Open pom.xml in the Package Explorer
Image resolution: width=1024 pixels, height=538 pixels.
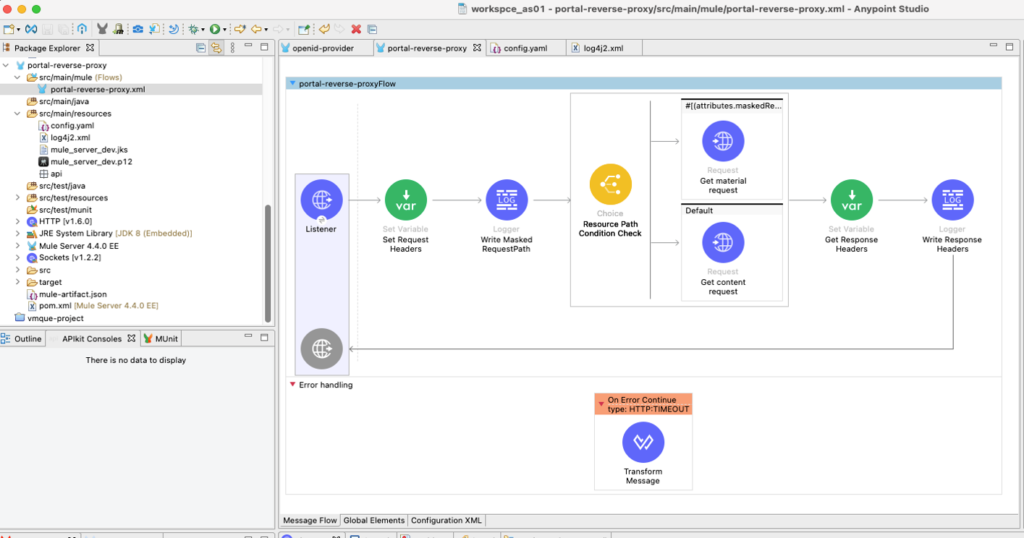[58, 305]
